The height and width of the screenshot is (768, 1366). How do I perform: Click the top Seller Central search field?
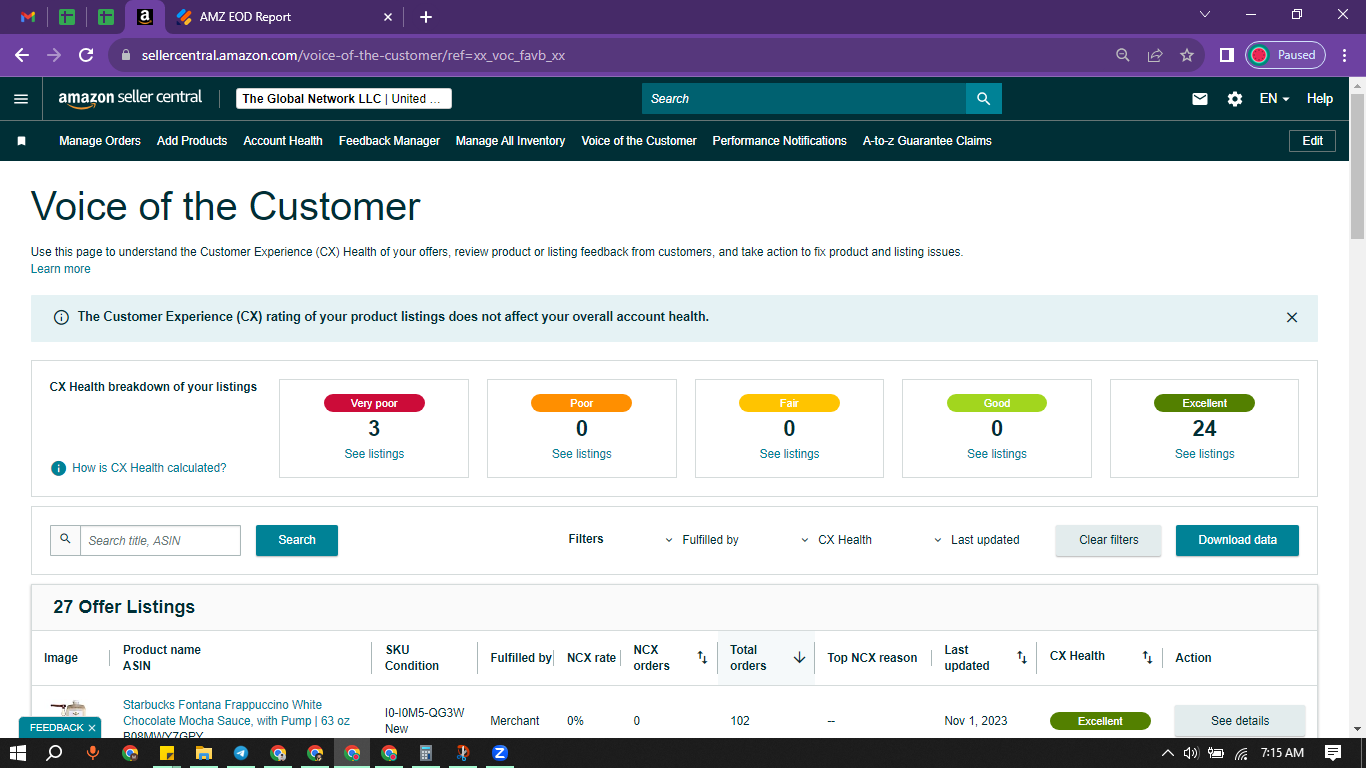coord(804,99)
